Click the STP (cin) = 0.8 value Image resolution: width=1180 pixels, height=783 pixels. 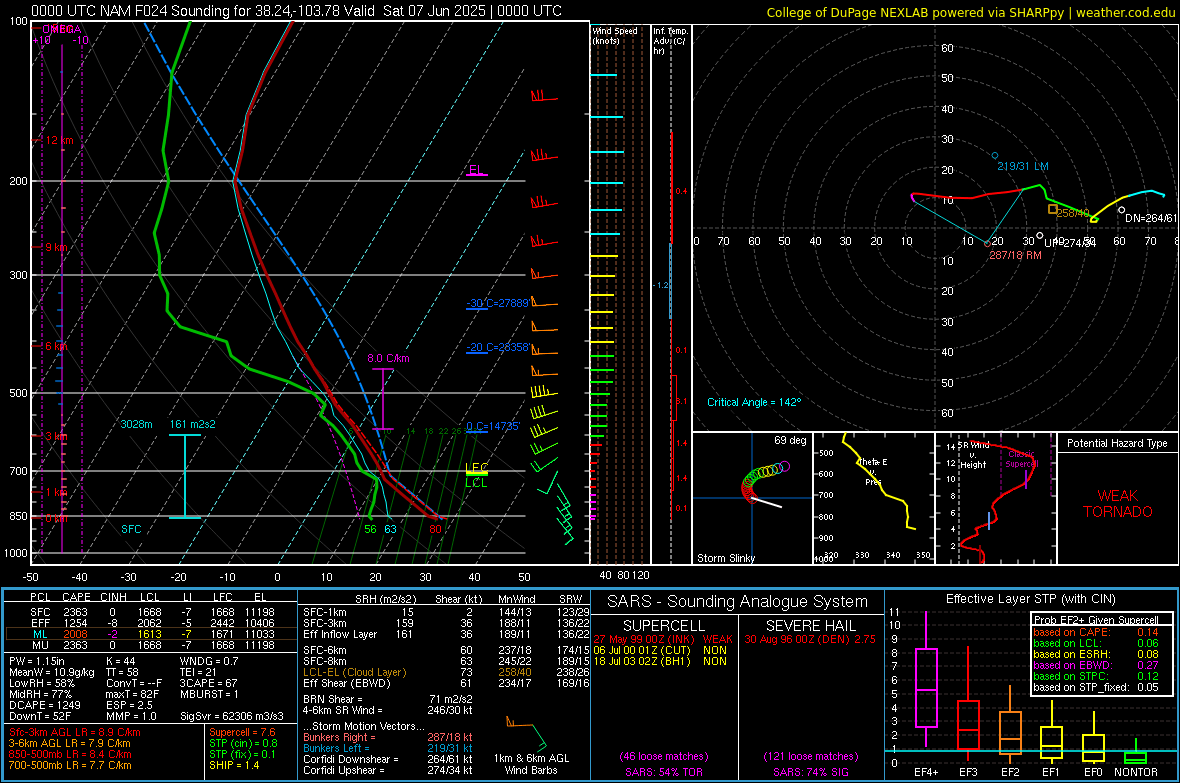tap(243, 743)
